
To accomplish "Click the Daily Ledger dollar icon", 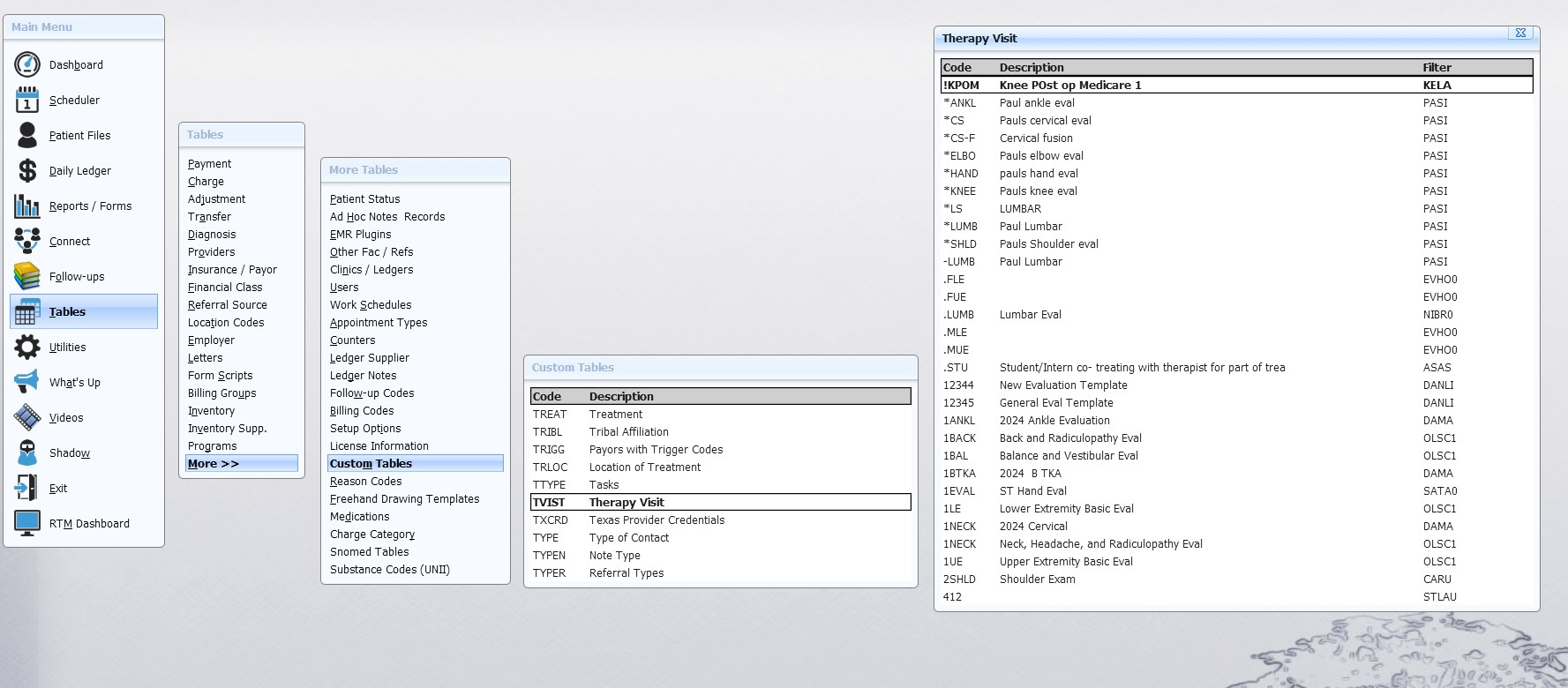I will [x=27, y=170].
